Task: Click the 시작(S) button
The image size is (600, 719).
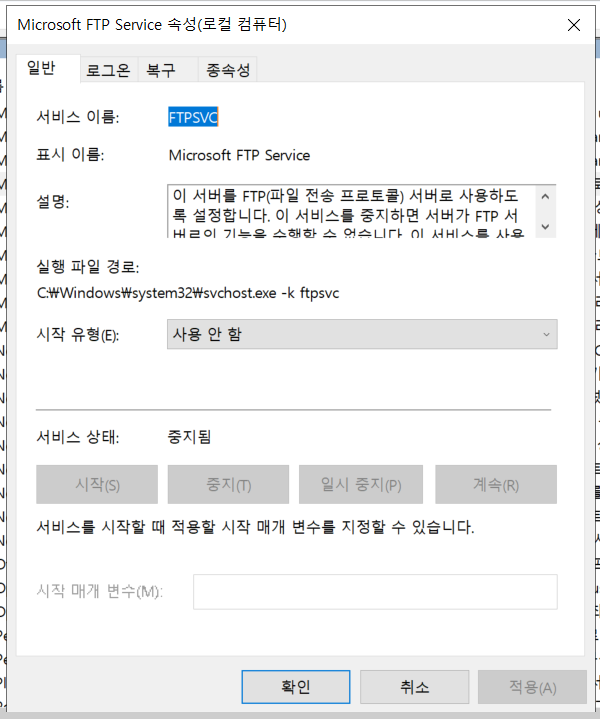Action: point(97,484)
